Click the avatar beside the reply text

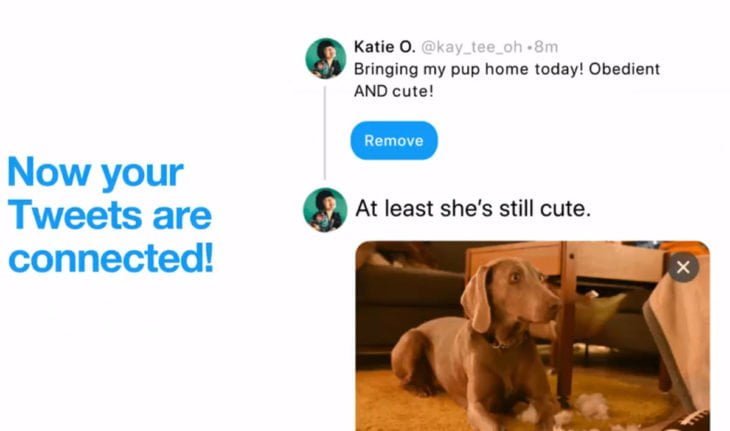[x=325, y=209]
